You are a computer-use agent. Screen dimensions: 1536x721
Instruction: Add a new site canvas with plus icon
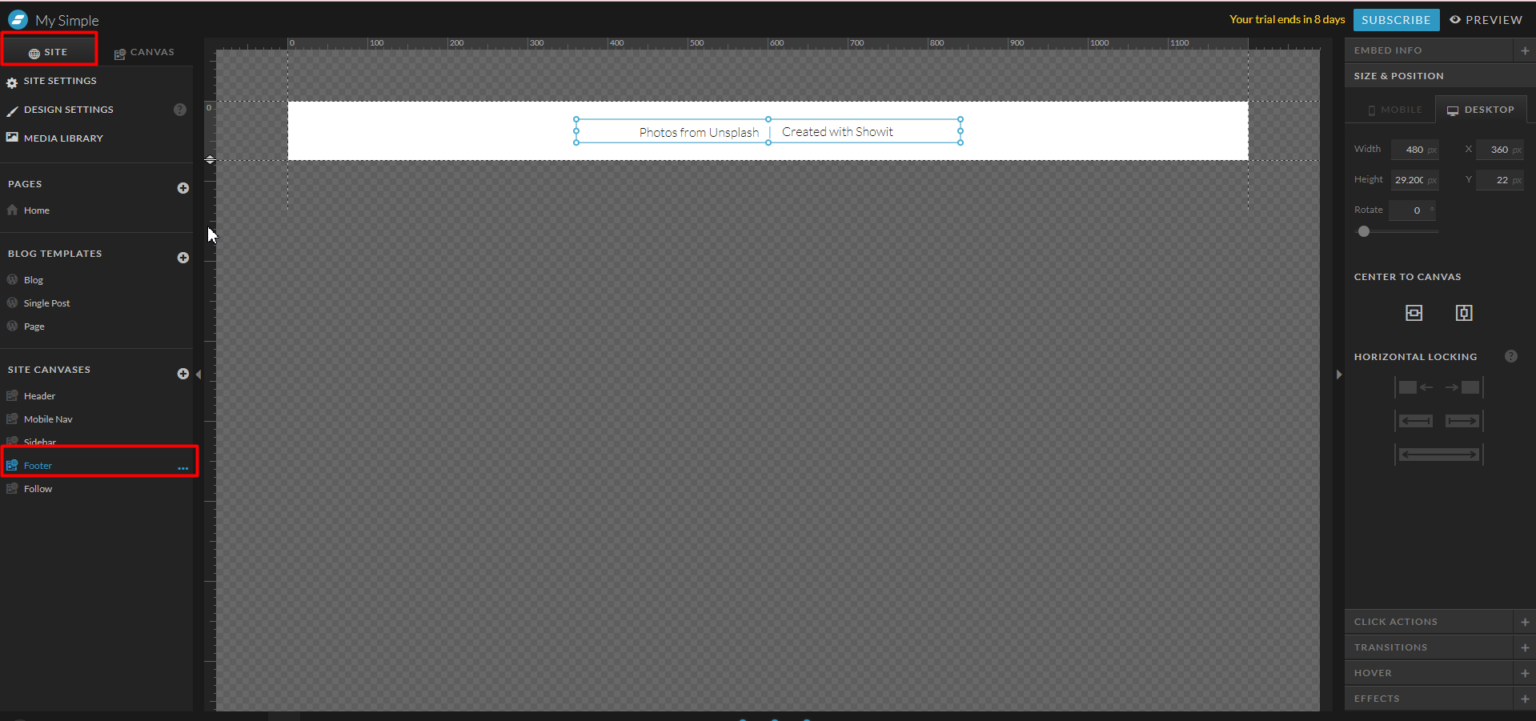click(x=183, y=374)
